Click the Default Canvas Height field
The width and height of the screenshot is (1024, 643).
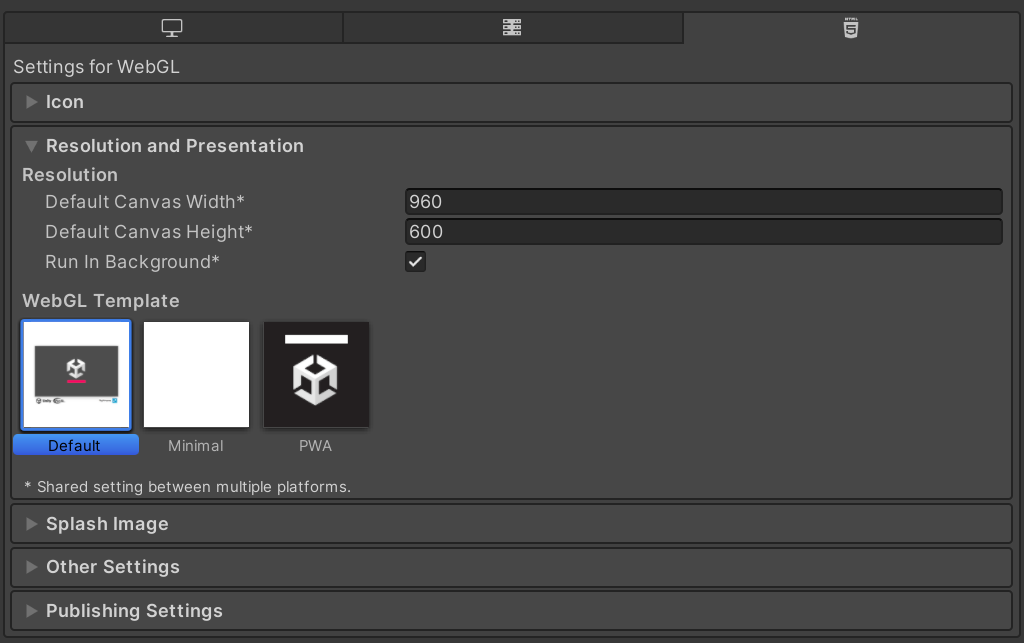pos(703,232)
